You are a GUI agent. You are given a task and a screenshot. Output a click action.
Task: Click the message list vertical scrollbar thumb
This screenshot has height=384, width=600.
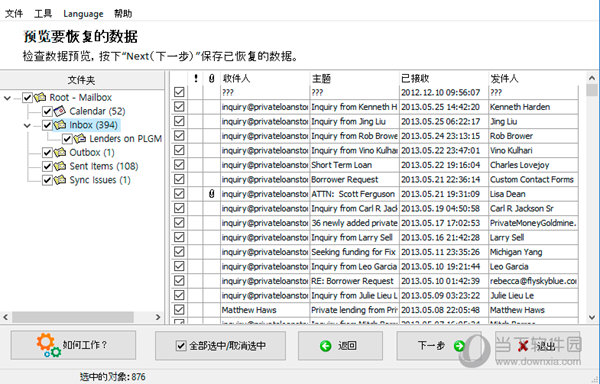pyautogui.click(x=592, y=90)
